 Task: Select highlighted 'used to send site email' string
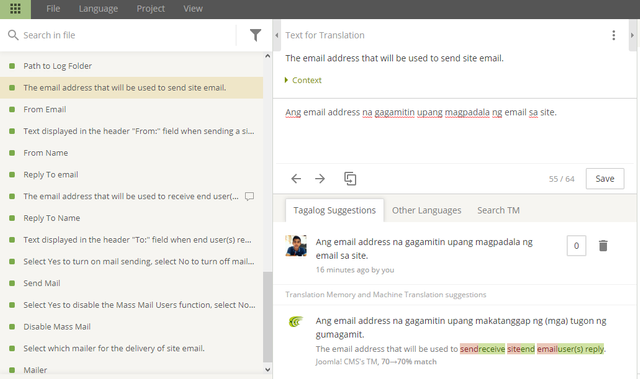click(131, 88)
